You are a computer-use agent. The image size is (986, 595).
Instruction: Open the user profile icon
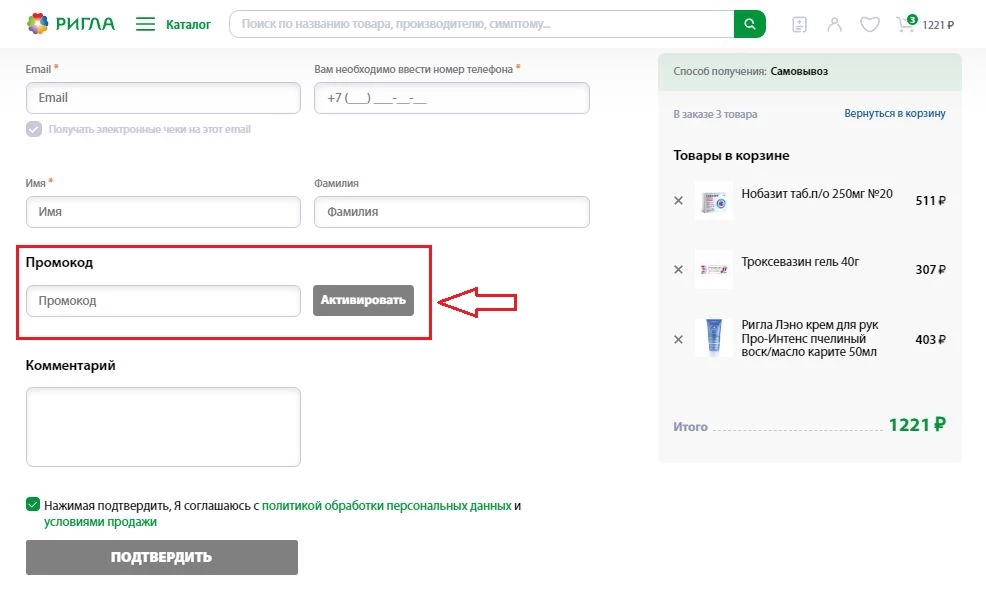click(x=835, y=24)
